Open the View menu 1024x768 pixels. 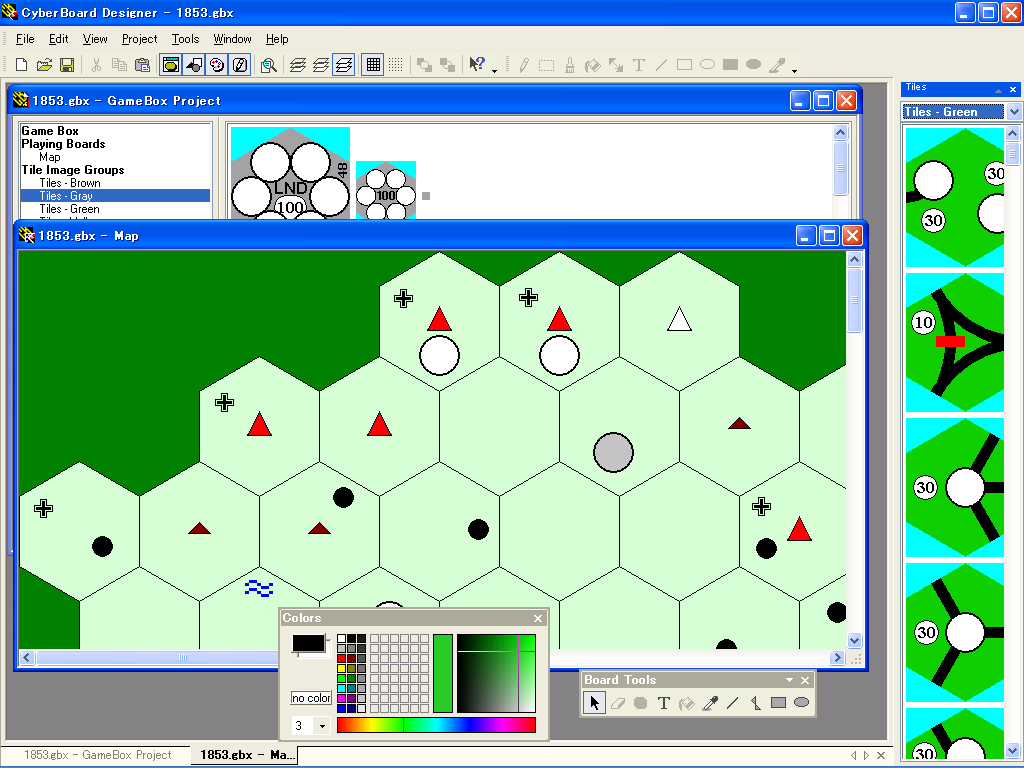(x=95, y=39)
